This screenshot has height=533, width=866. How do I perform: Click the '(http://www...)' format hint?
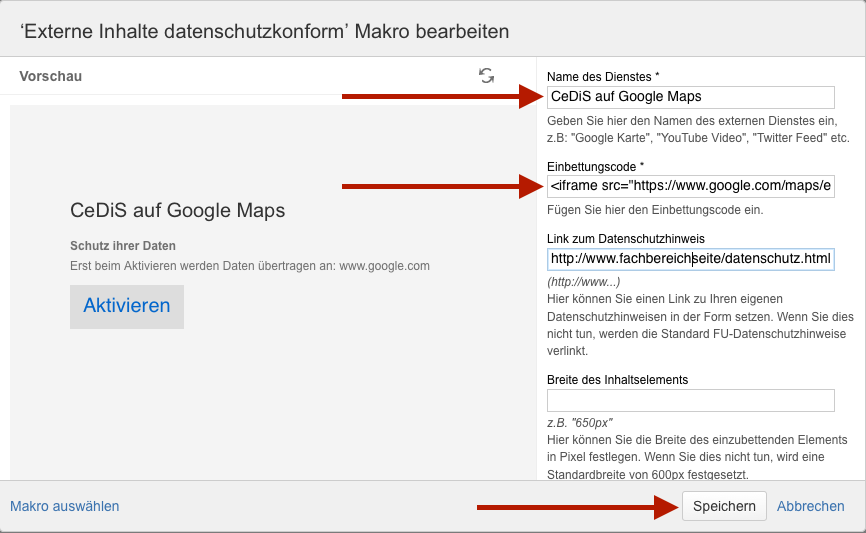tap(583, 282)
